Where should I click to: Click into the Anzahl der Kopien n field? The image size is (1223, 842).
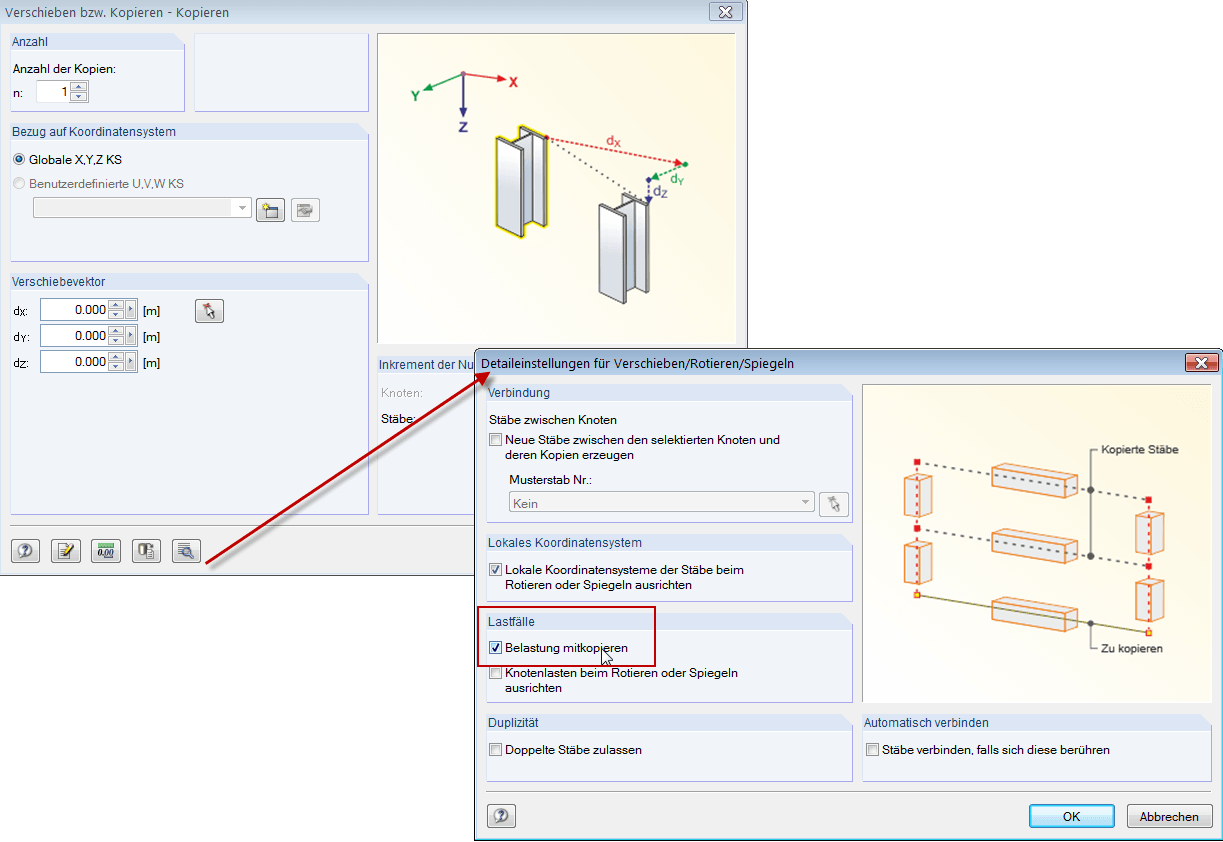[54, 92]
